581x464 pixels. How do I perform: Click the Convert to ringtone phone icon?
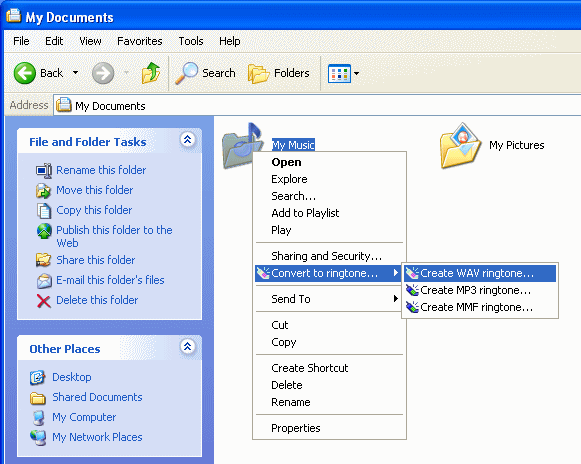tap(263, 273)
